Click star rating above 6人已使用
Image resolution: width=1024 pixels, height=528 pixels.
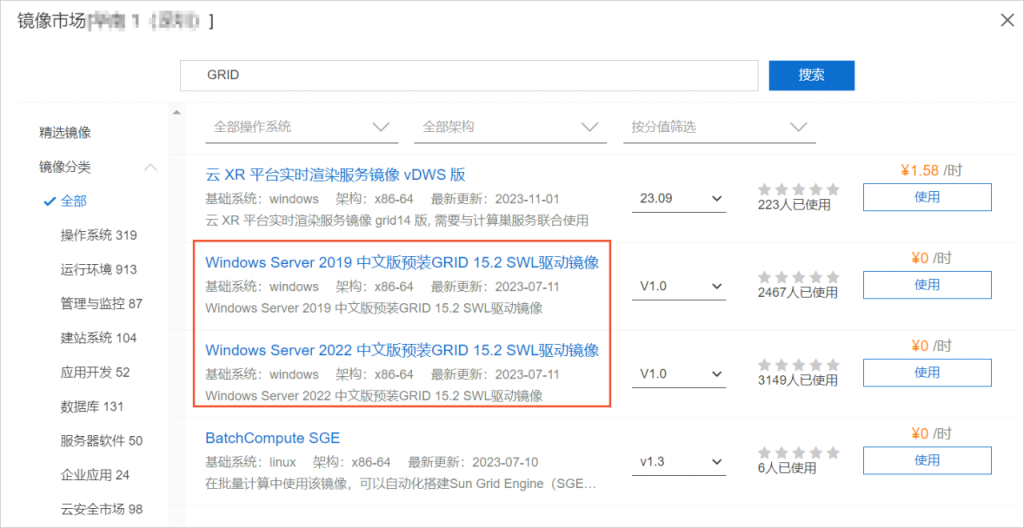[799, 452]
